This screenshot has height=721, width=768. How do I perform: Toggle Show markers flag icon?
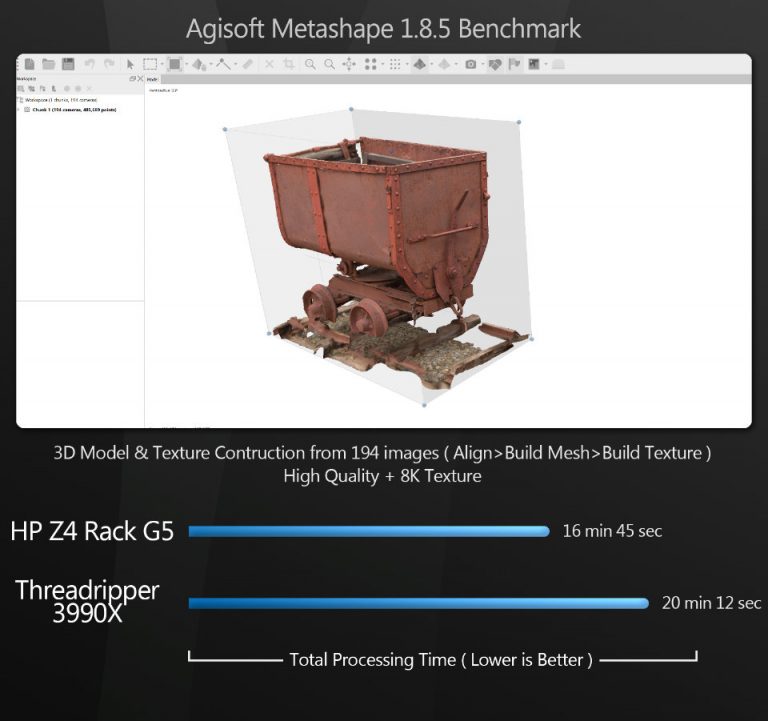[x=514, y=64]
